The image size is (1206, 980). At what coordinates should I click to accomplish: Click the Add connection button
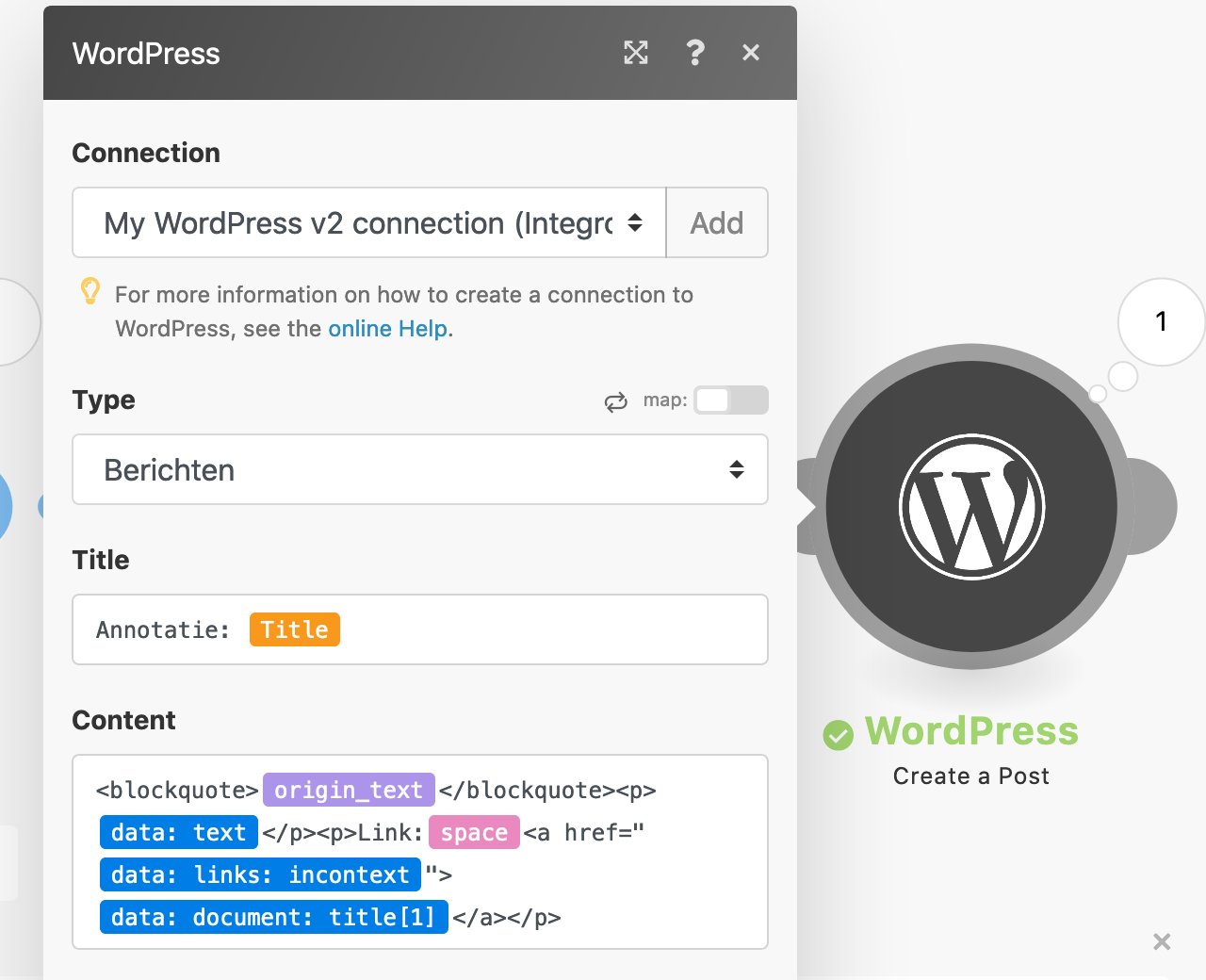717,222
